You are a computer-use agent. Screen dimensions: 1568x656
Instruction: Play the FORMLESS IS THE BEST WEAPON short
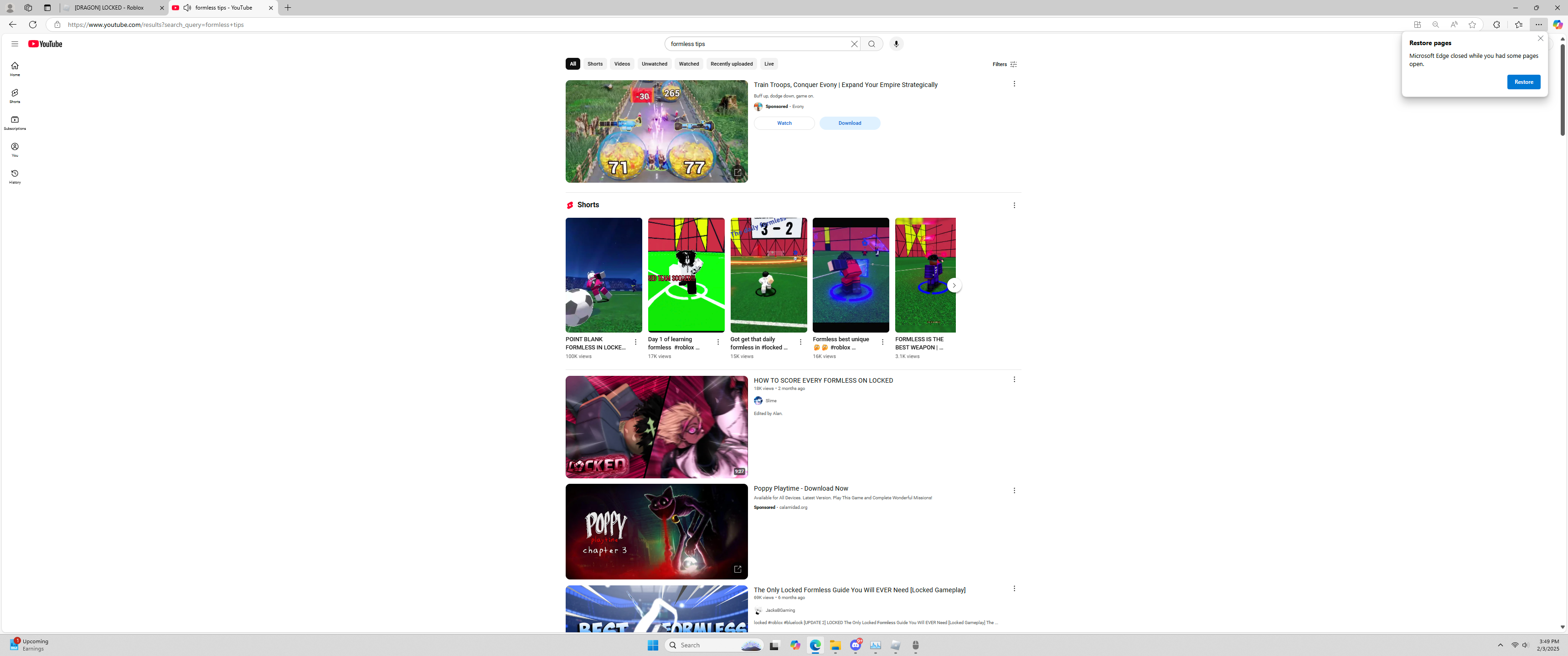click(x=925, y=275)
